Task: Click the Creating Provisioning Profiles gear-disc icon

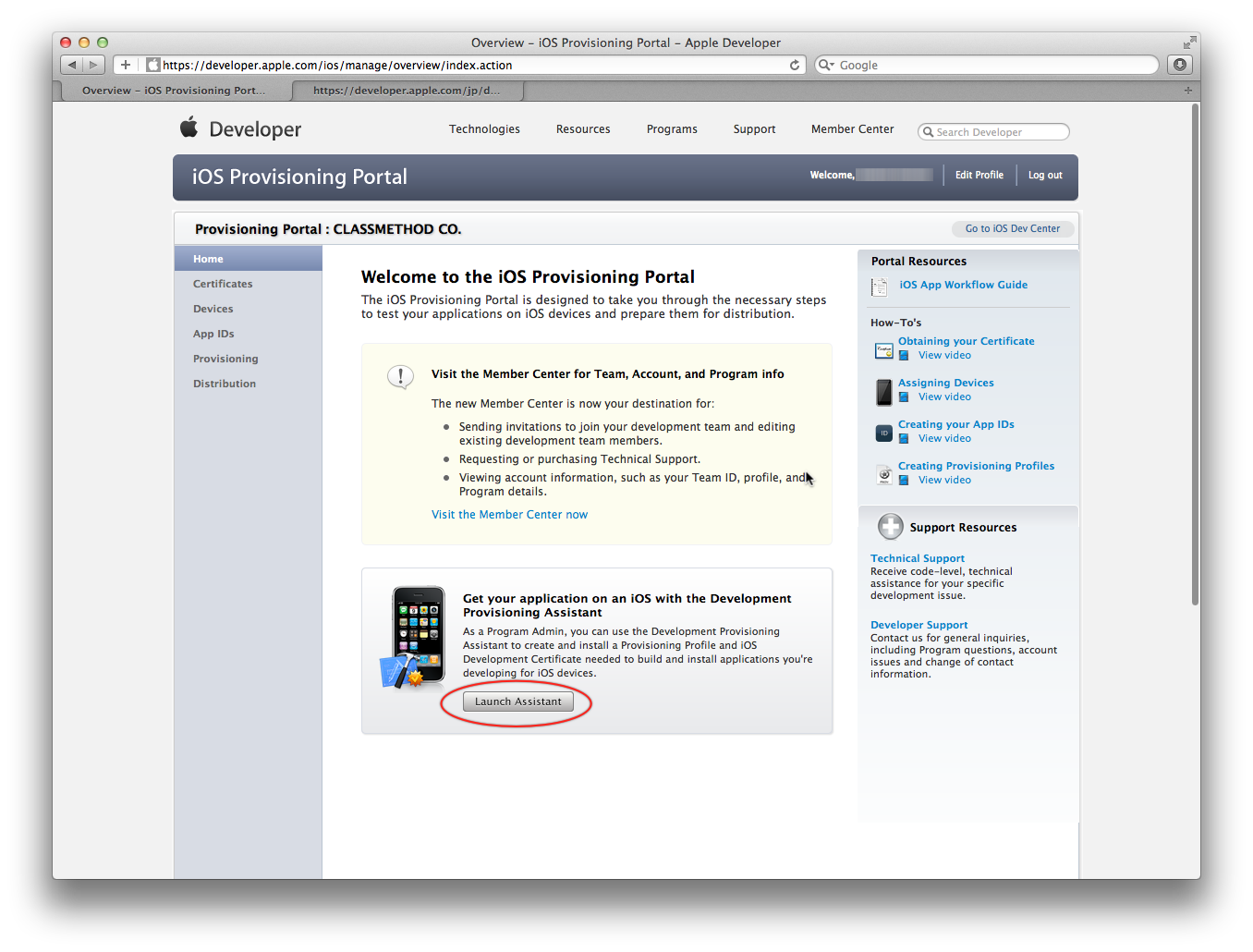Action: pyautogui.click(x=883, y=474)
